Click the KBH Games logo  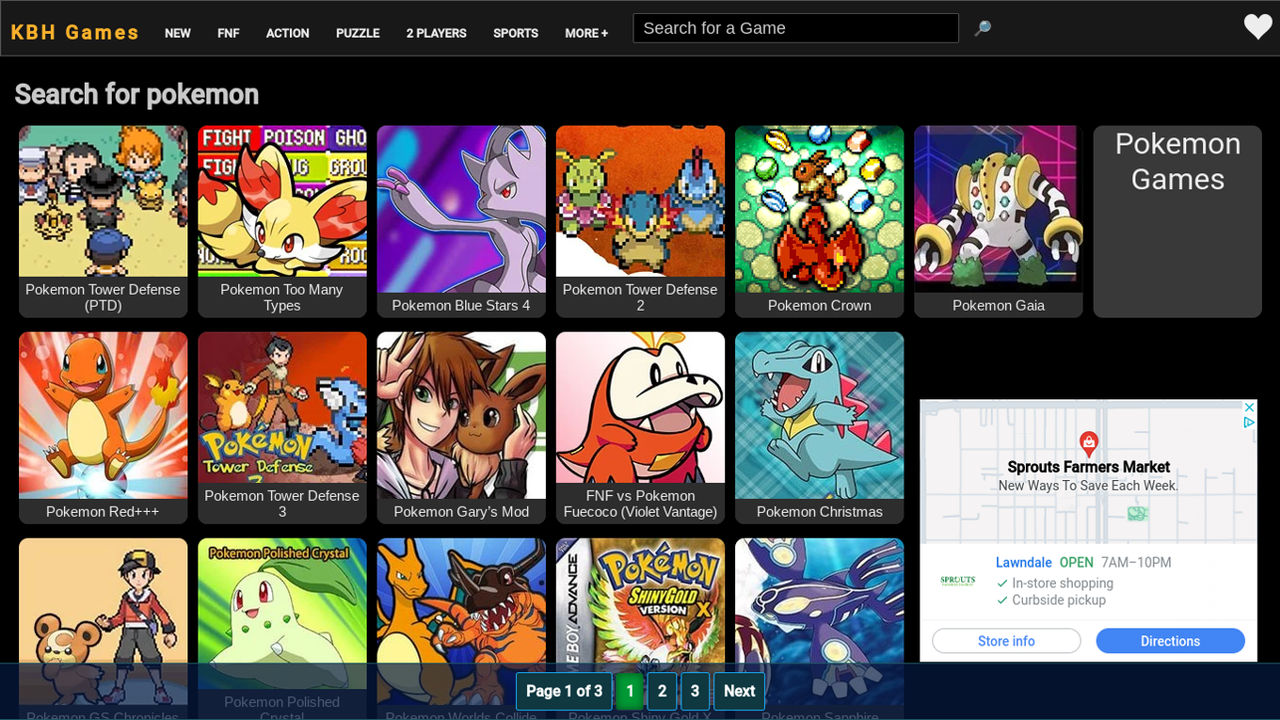click(75, 32)
